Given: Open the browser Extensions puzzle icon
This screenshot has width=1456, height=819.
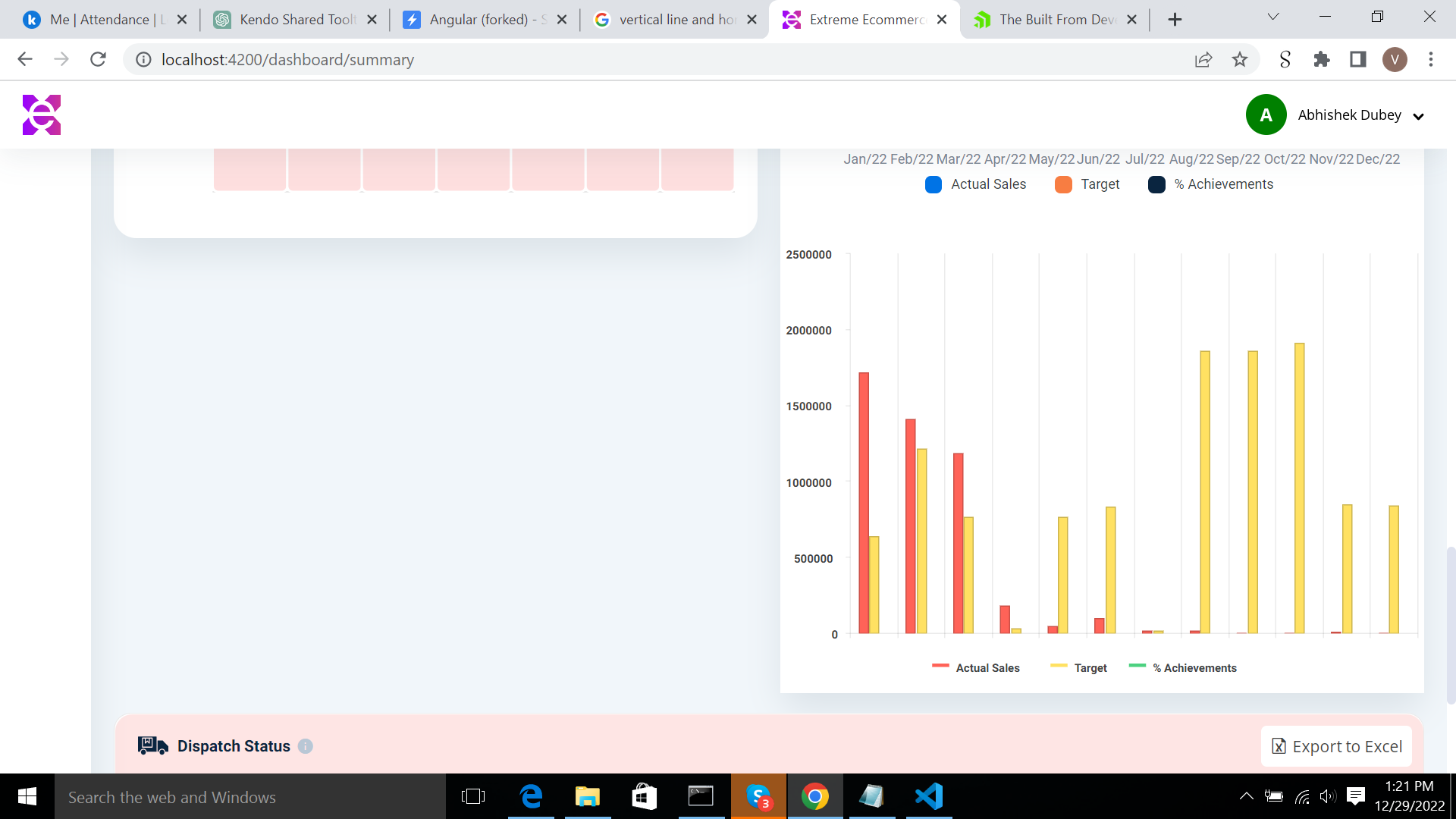Looking at the screenshot, I should point(1322,59).
